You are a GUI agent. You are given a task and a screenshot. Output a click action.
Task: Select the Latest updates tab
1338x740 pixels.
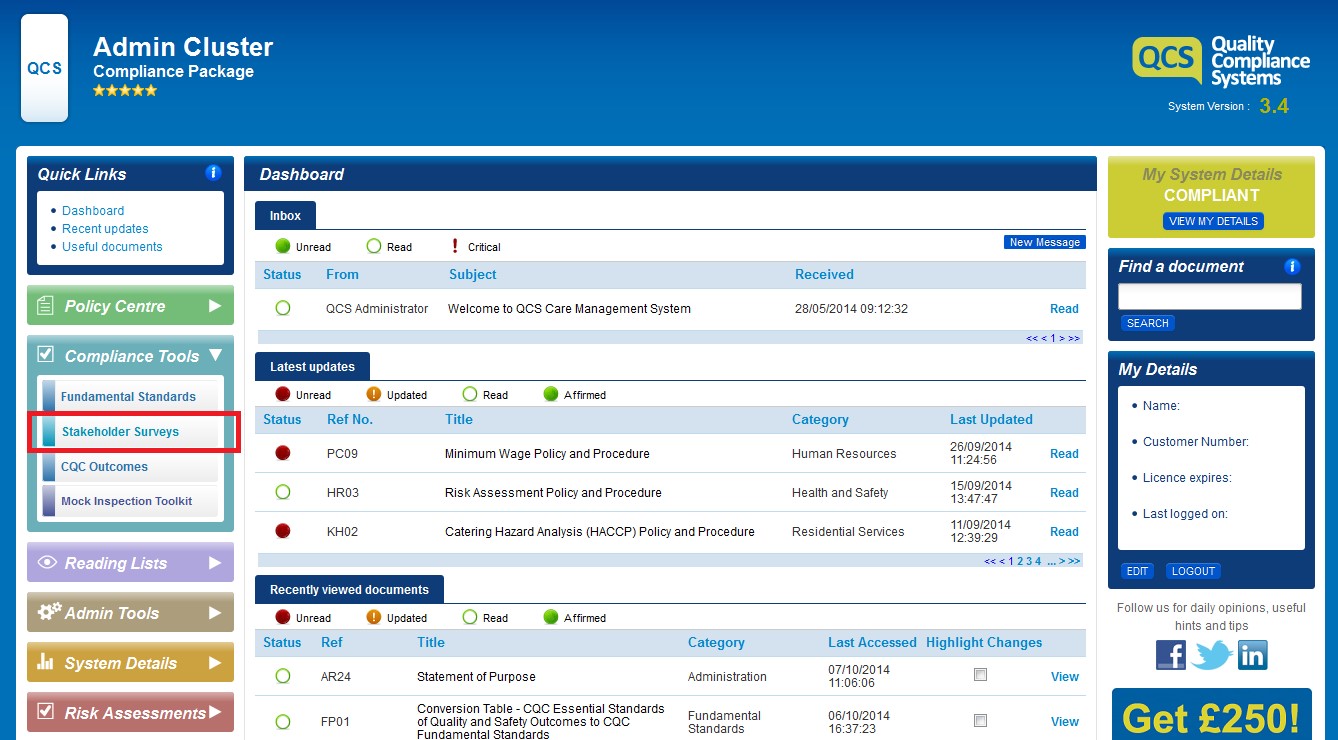[x=312, y=367]
